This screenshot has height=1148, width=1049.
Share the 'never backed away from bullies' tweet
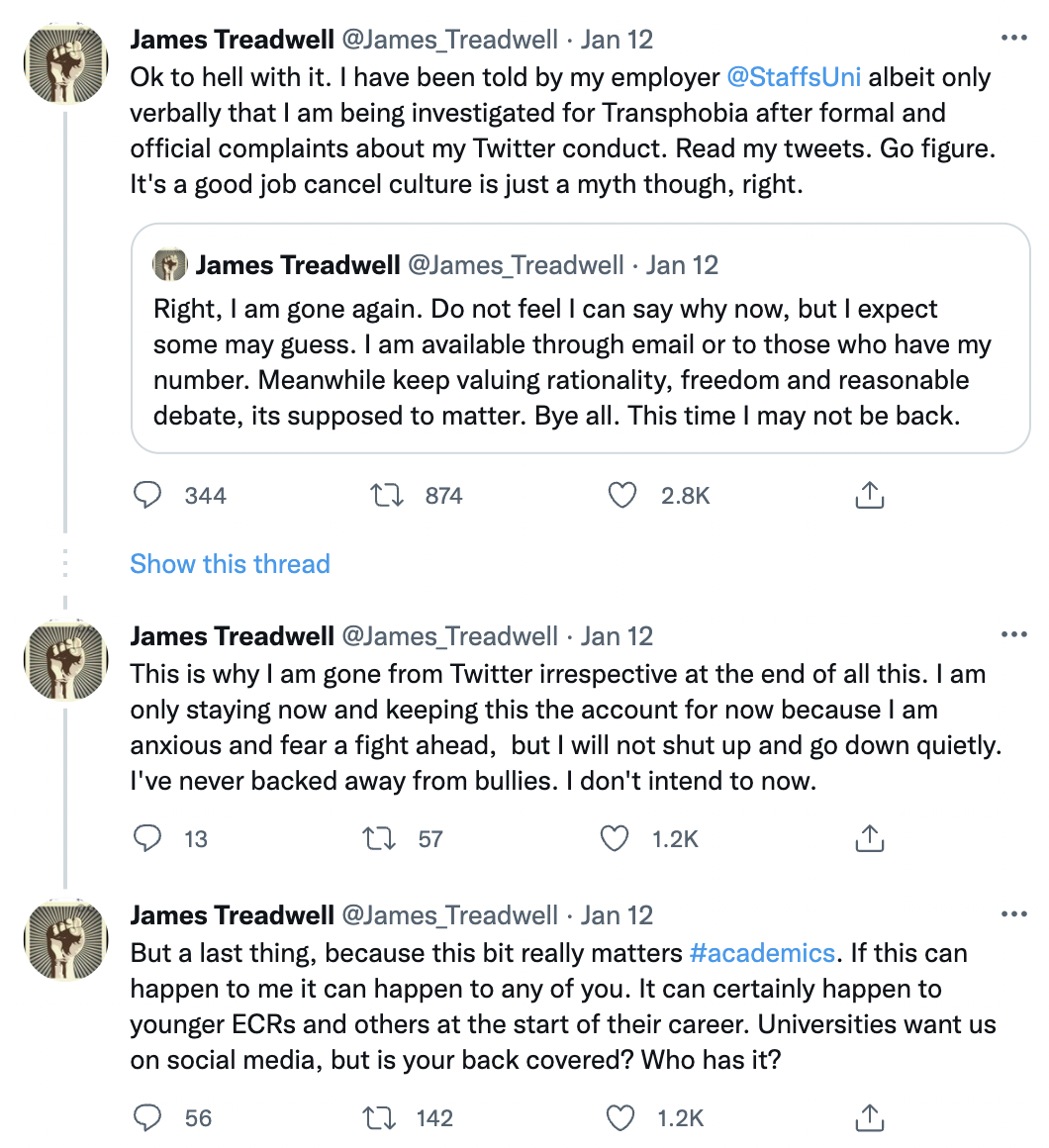click(x=870, y=838)
